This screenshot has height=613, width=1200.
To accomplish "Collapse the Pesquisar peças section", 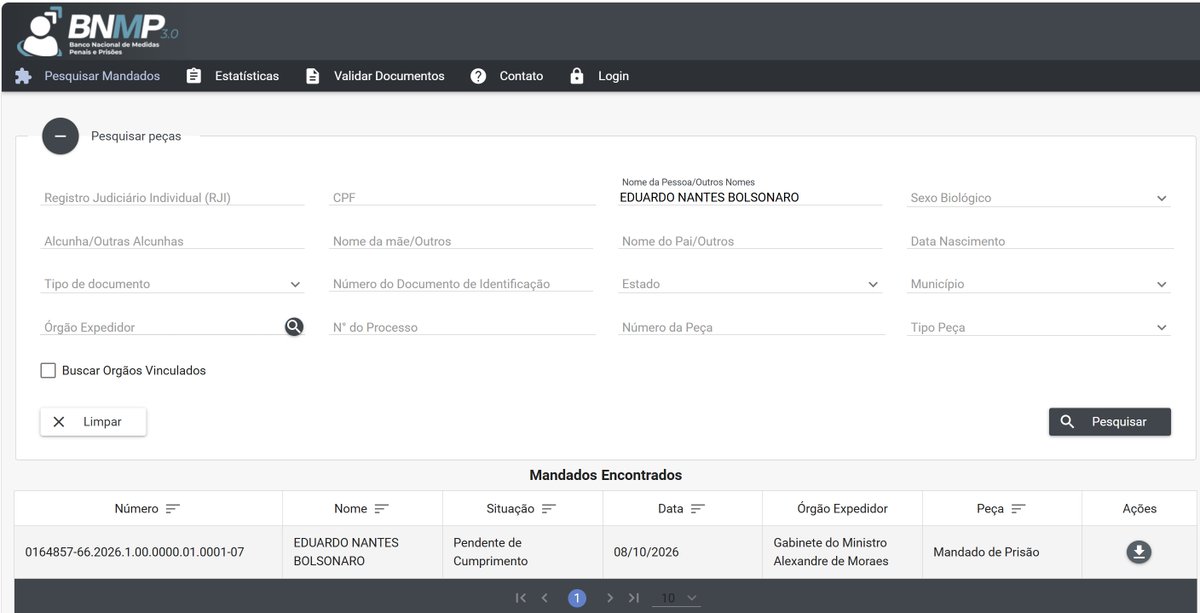I will click(x=60, y=136).
